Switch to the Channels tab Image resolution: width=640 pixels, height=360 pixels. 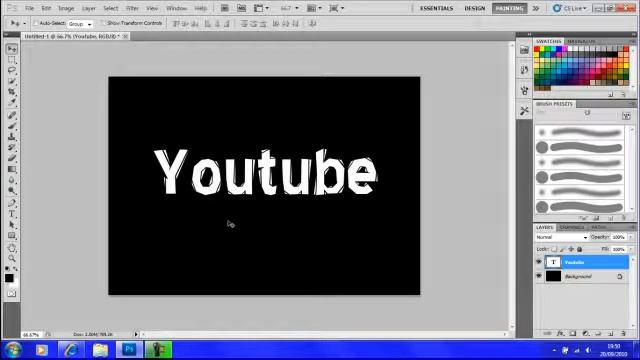572,227
